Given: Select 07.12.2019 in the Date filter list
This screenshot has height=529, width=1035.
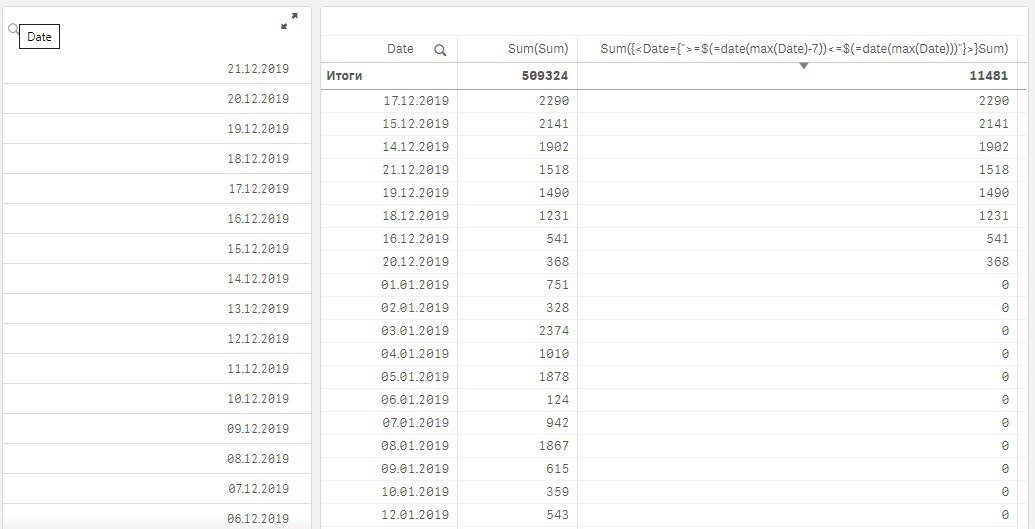Looking at the screenshot, I should pos(257,489).
